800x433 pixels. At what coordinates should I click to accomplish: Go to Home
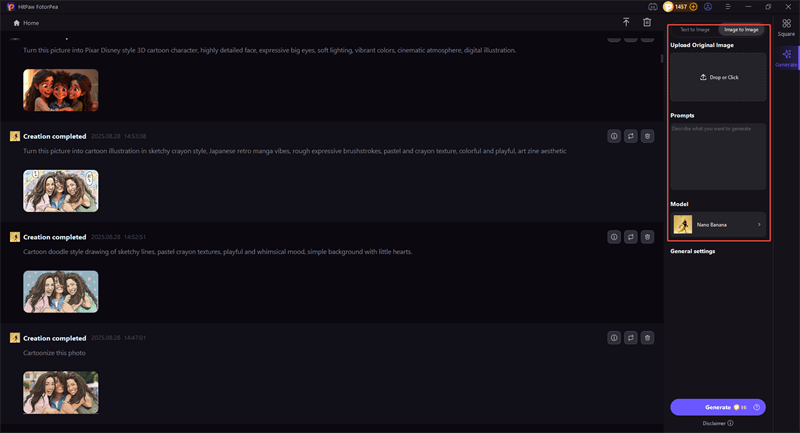tap(26, 22)
